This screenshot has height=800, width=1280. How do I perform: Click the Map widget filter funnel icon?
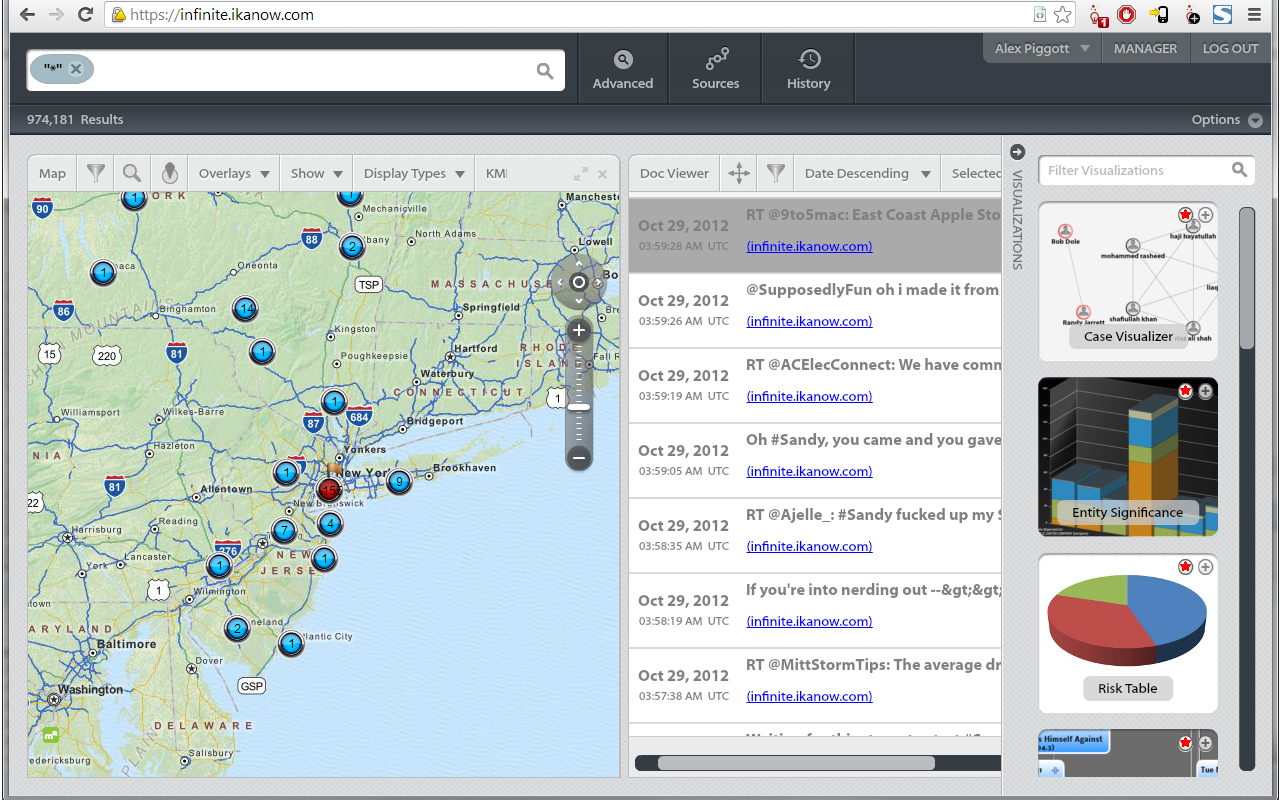pos(95,173)
